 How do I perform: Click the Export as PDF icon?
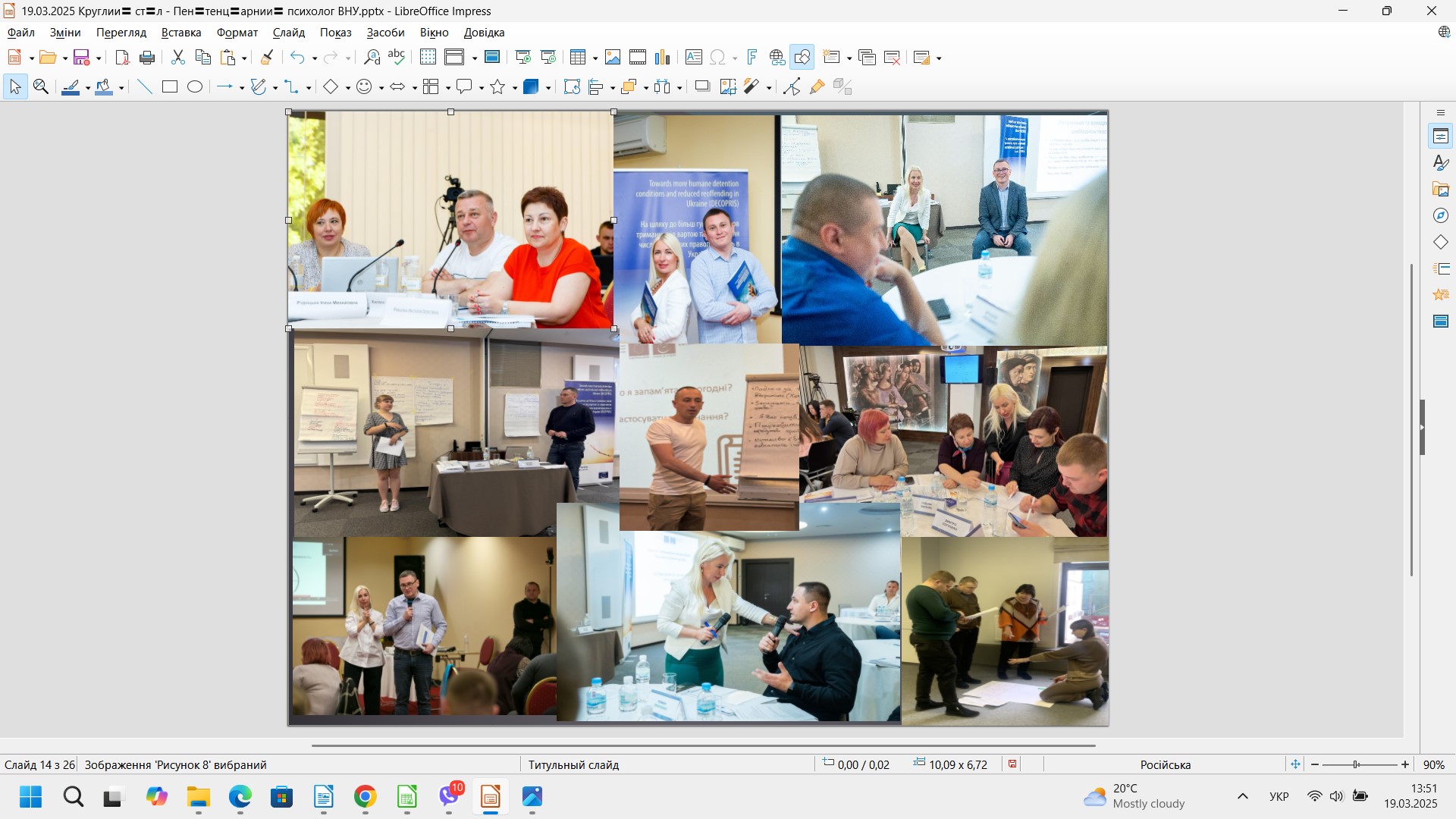point(122,58)
